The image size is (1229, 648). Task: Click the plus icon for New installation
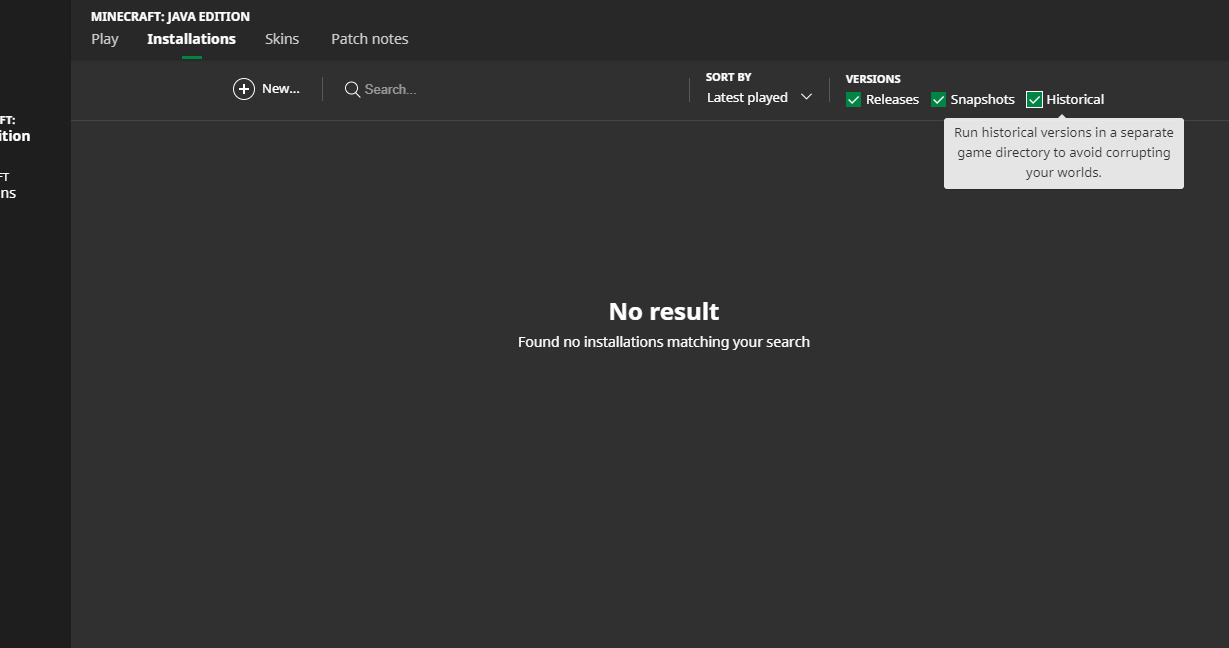coord(244,89)
